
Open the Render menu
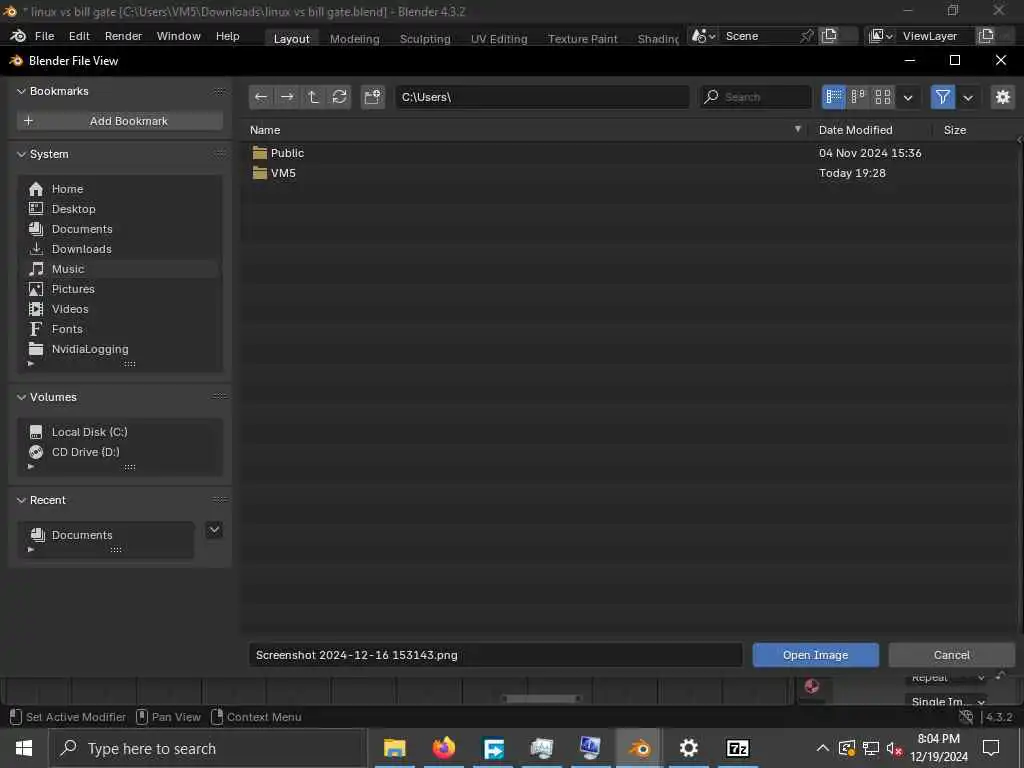123,36
